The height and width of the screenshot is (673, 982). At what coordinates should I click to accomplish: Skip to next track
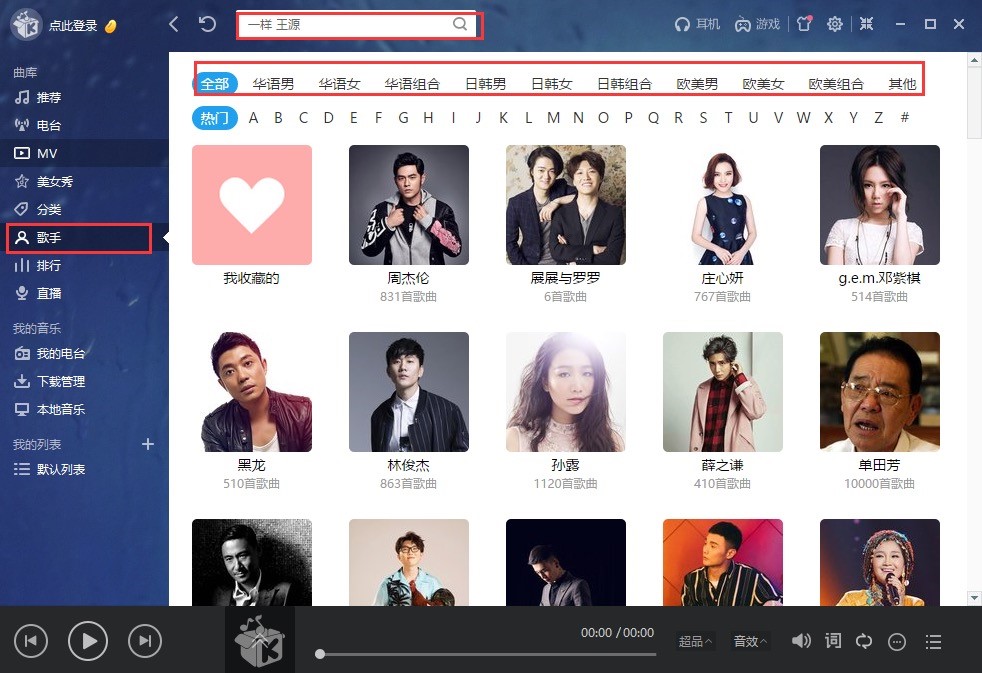click(145, 641)
